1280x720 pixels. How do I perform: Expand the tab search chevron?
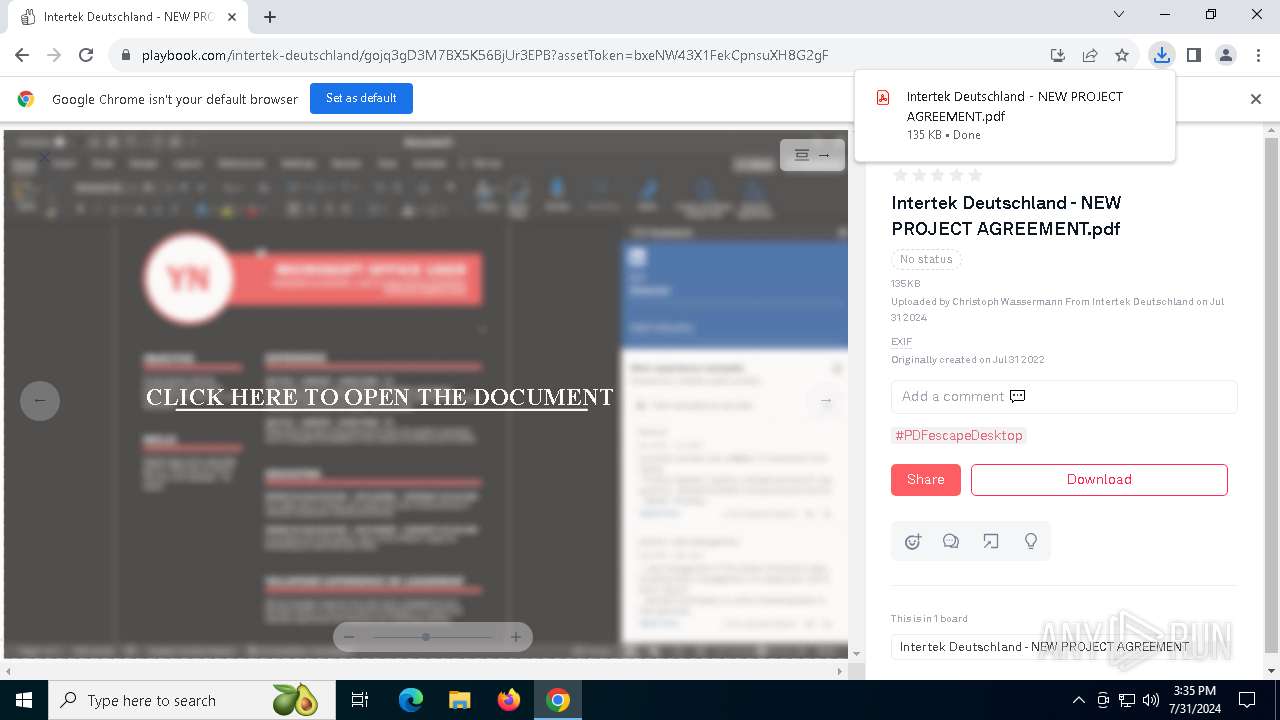[1119, 15]
